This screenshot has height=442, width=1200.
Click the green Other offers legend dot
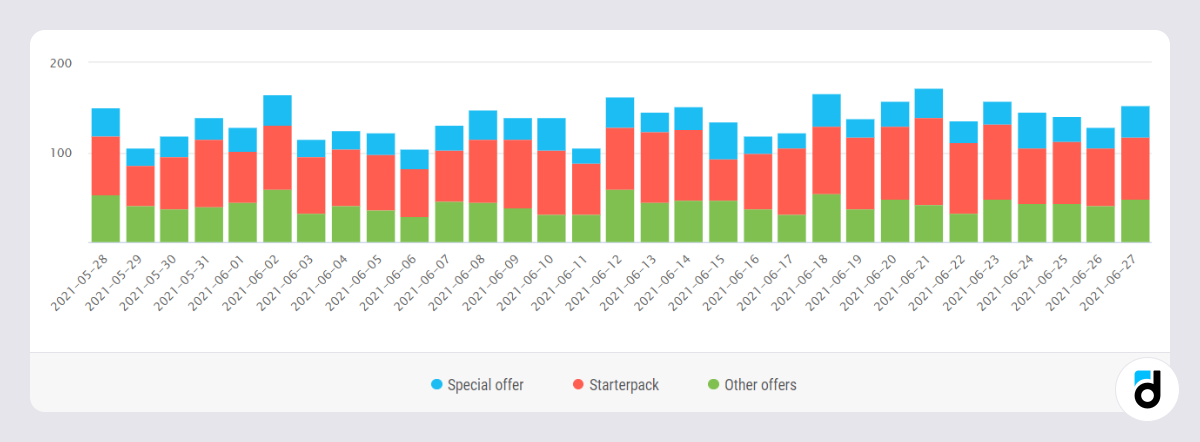click(713, 385)
